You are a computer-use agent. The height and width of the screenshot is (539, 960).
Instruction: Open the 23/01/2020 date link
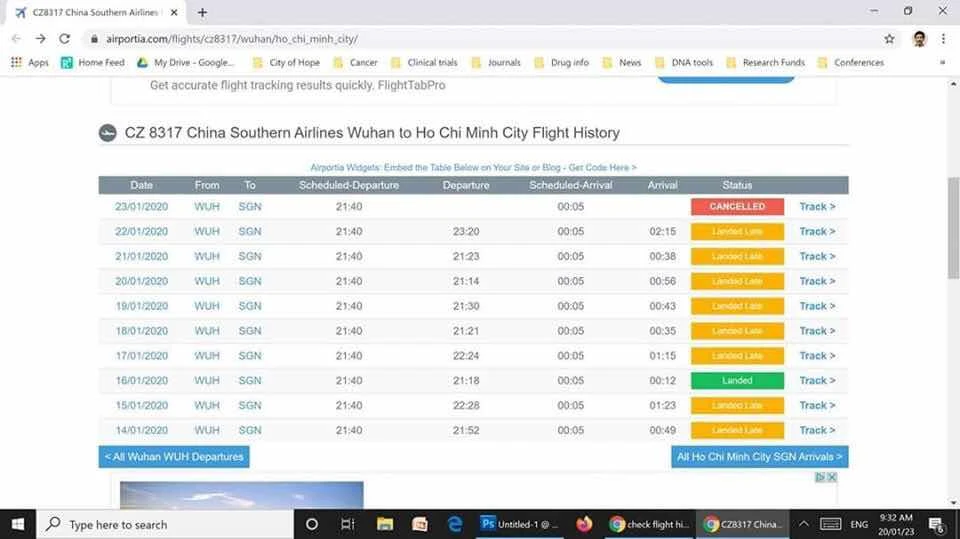tap(141, 206)
